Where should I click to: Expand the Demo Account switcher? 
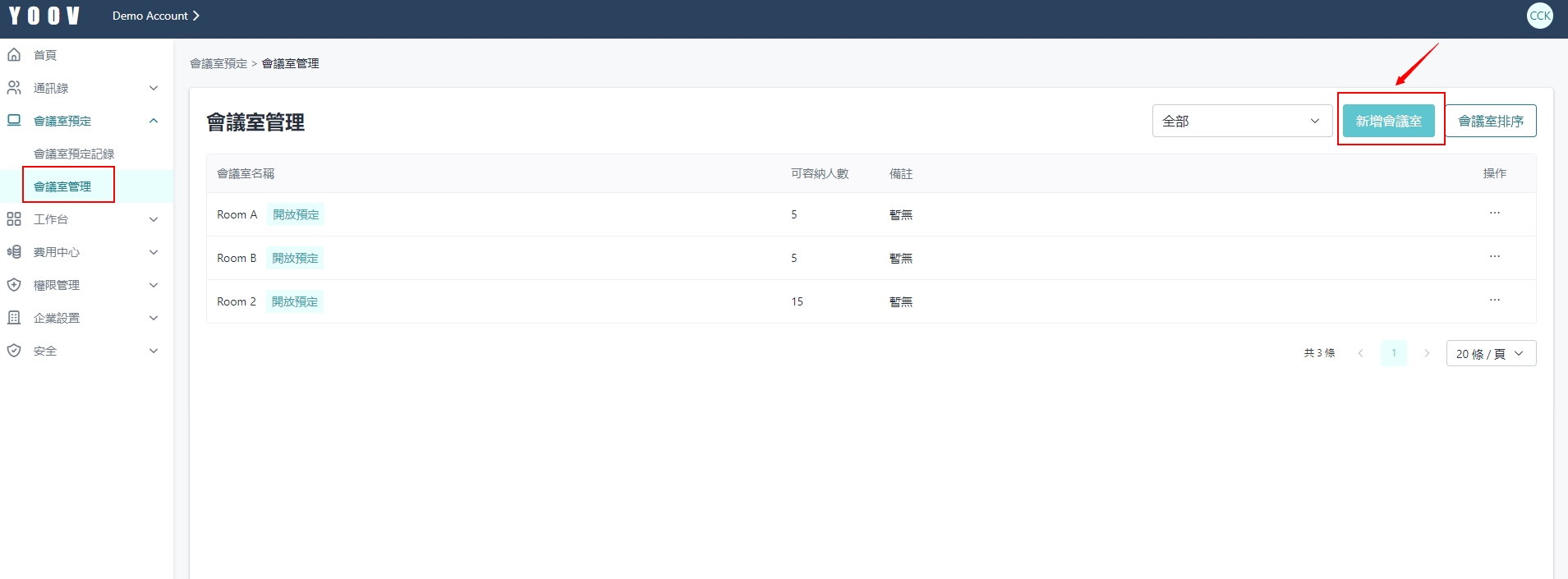tap(155, 16)
